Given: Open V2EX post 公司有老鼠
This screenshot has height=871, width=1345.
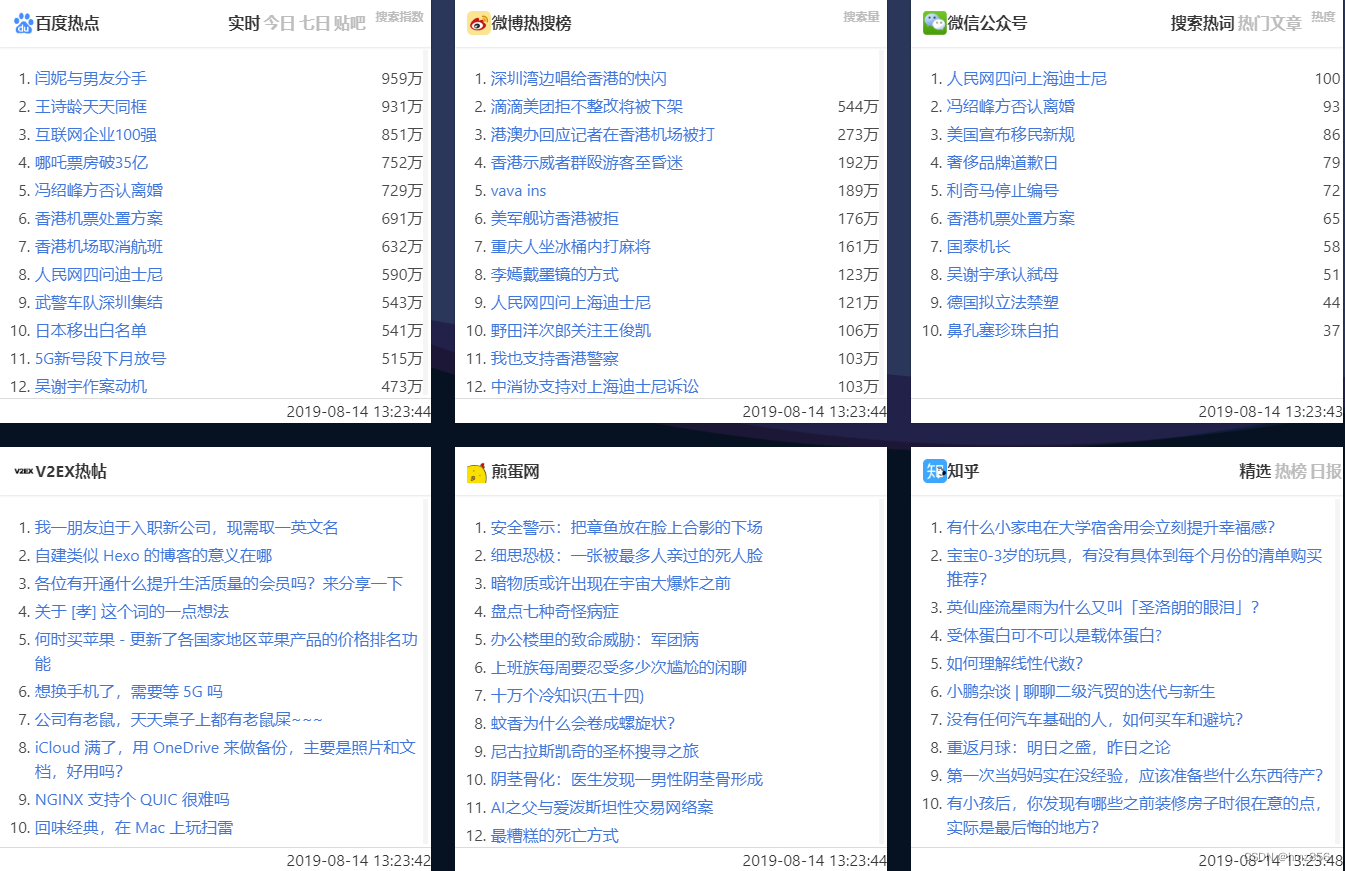Looking at the screenshot, I should [179, 719].
